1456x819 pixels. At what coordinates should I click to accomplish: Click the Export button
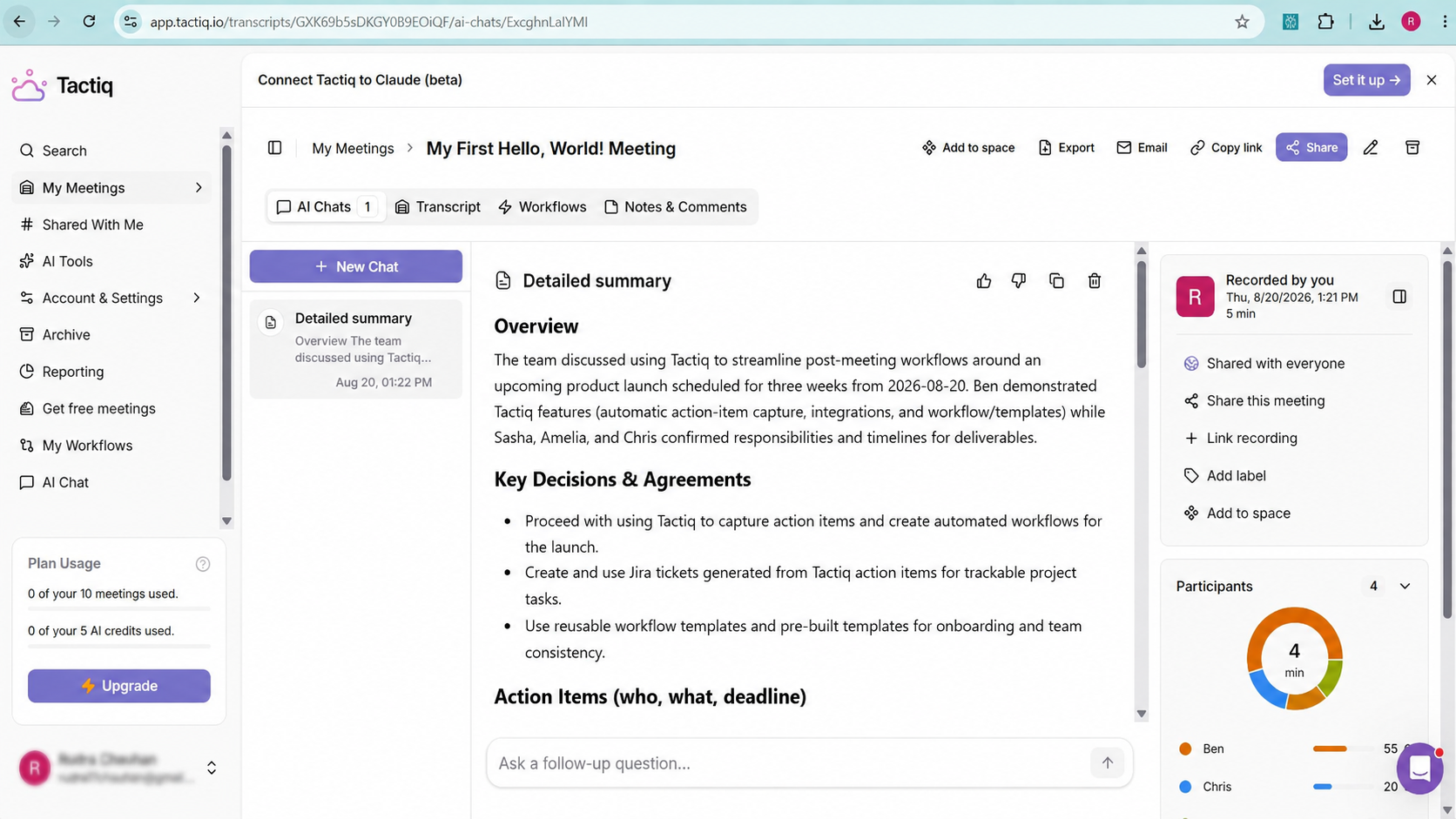coord(1067,148)
